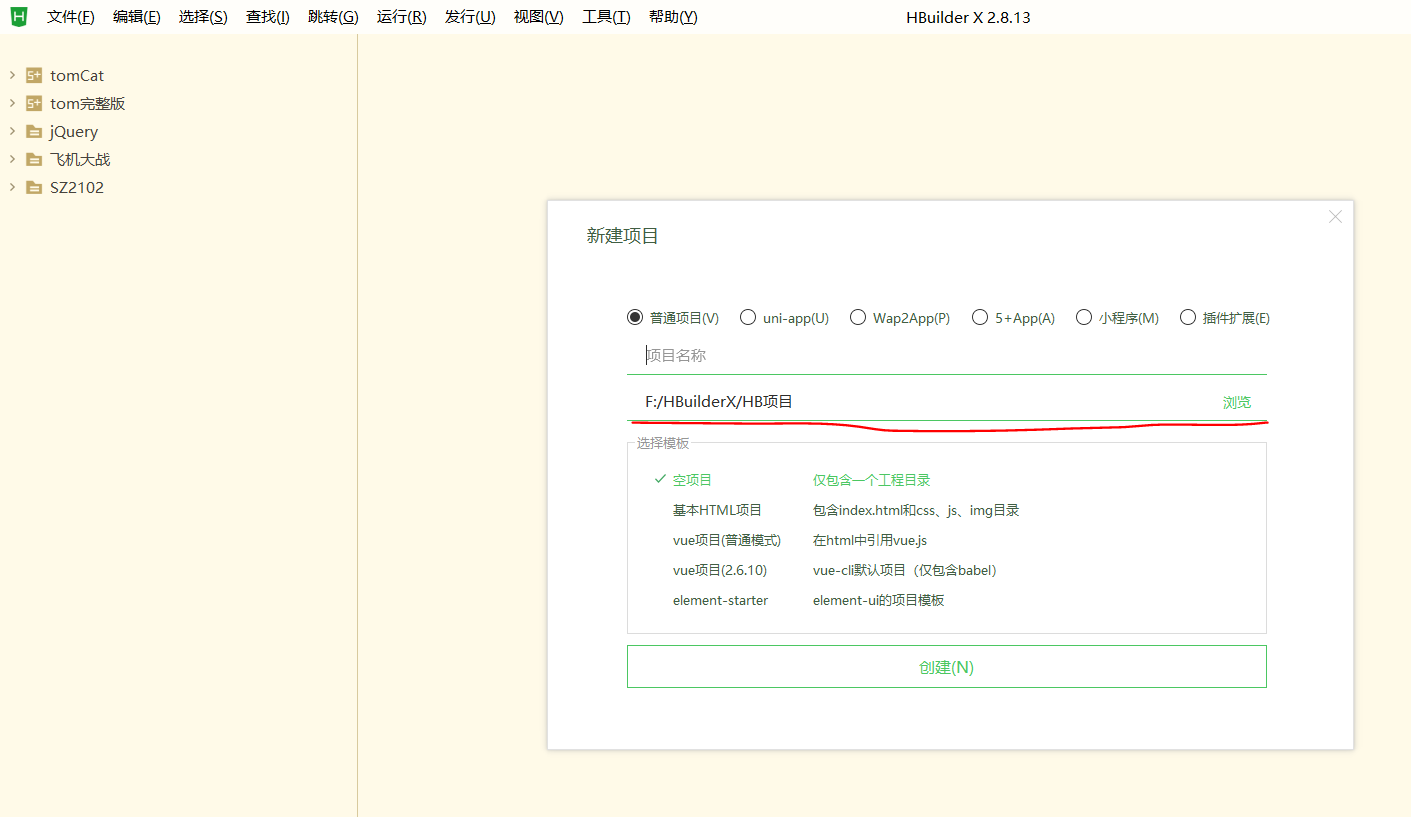
Task: Click the green checkmark beside 空项目
Action: click(x=660, y=479)
